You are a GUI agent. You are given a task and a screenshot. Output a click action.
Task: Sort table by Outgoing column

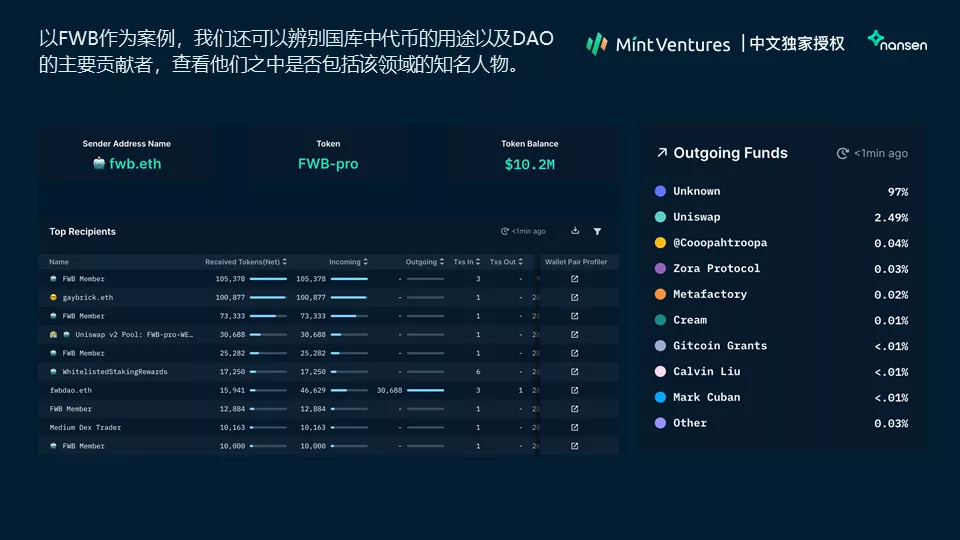pos(424,262)
